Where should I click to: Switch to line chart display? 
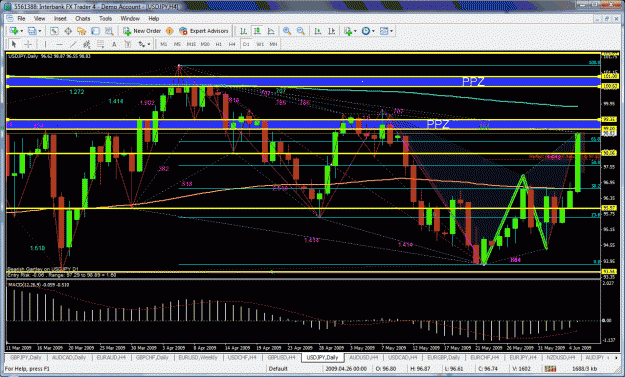(271, 31)
